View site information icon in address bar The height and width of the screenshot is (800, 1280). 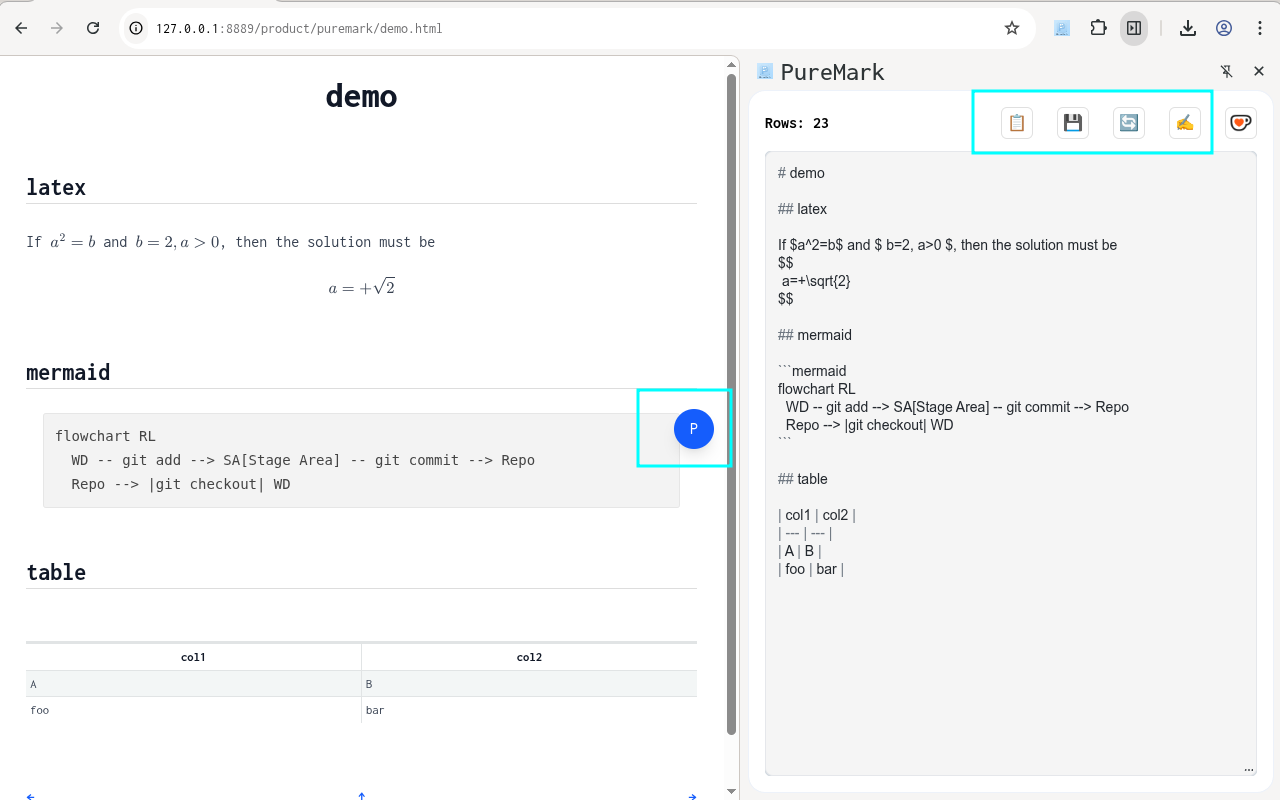[137, 28]
